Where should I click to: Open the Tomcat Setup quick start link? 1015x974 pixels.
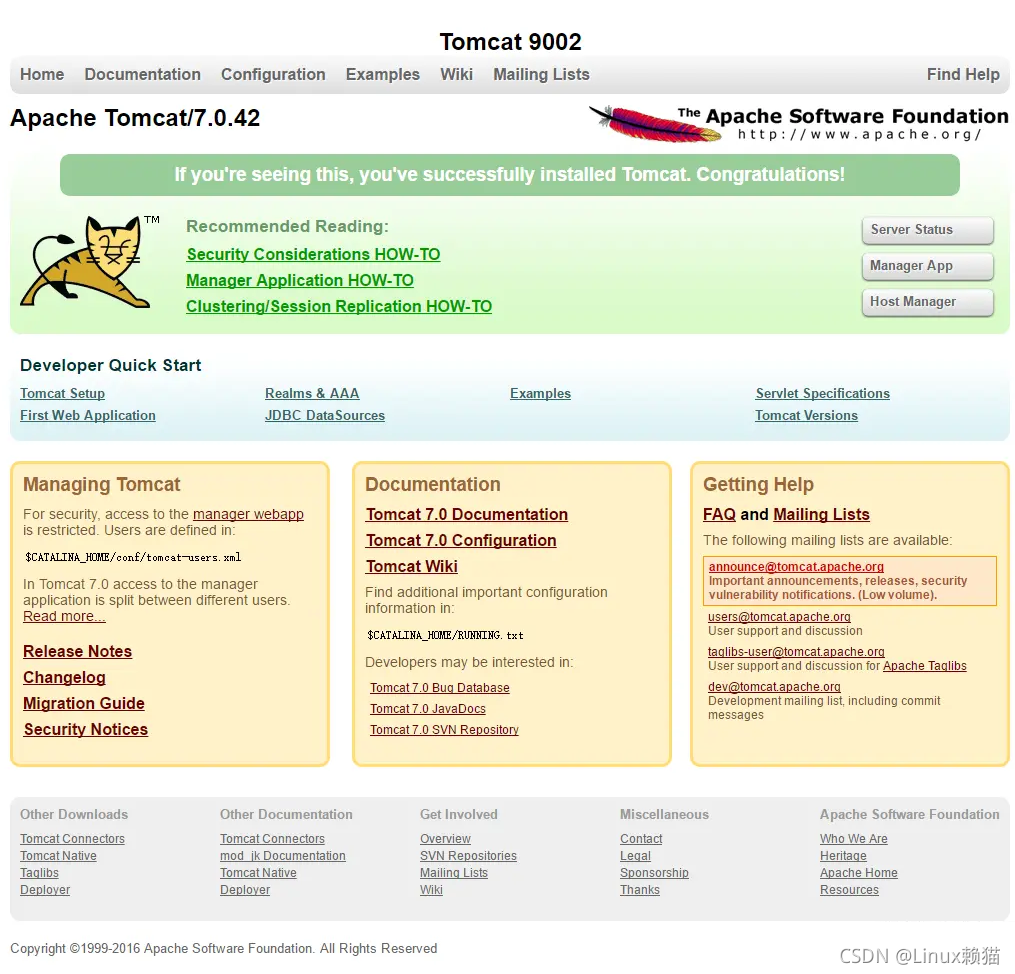62,393
